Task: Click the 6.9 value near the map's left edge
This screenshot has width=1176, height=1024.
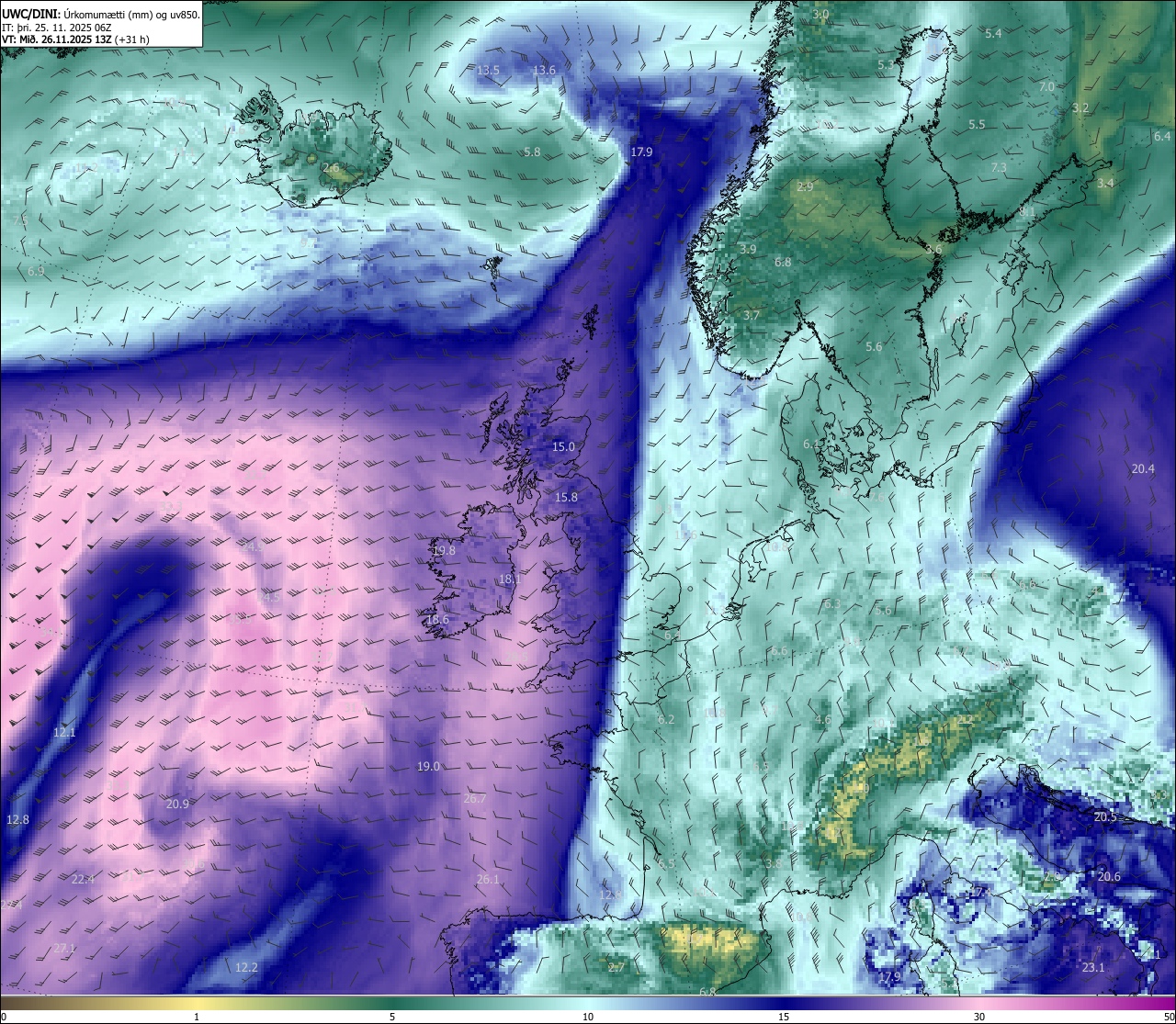Action: coord(36,271)
